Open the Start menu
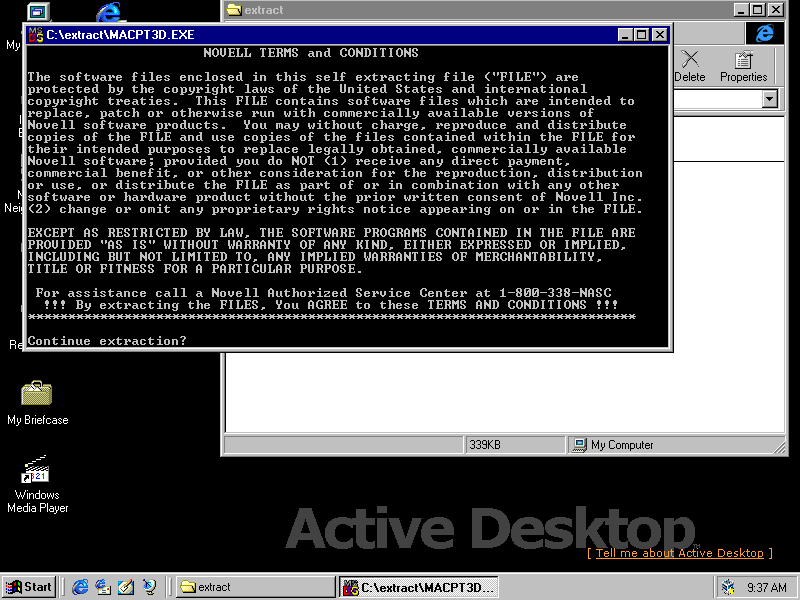Viewport: 800px width, 600px height. click(29, 587)
